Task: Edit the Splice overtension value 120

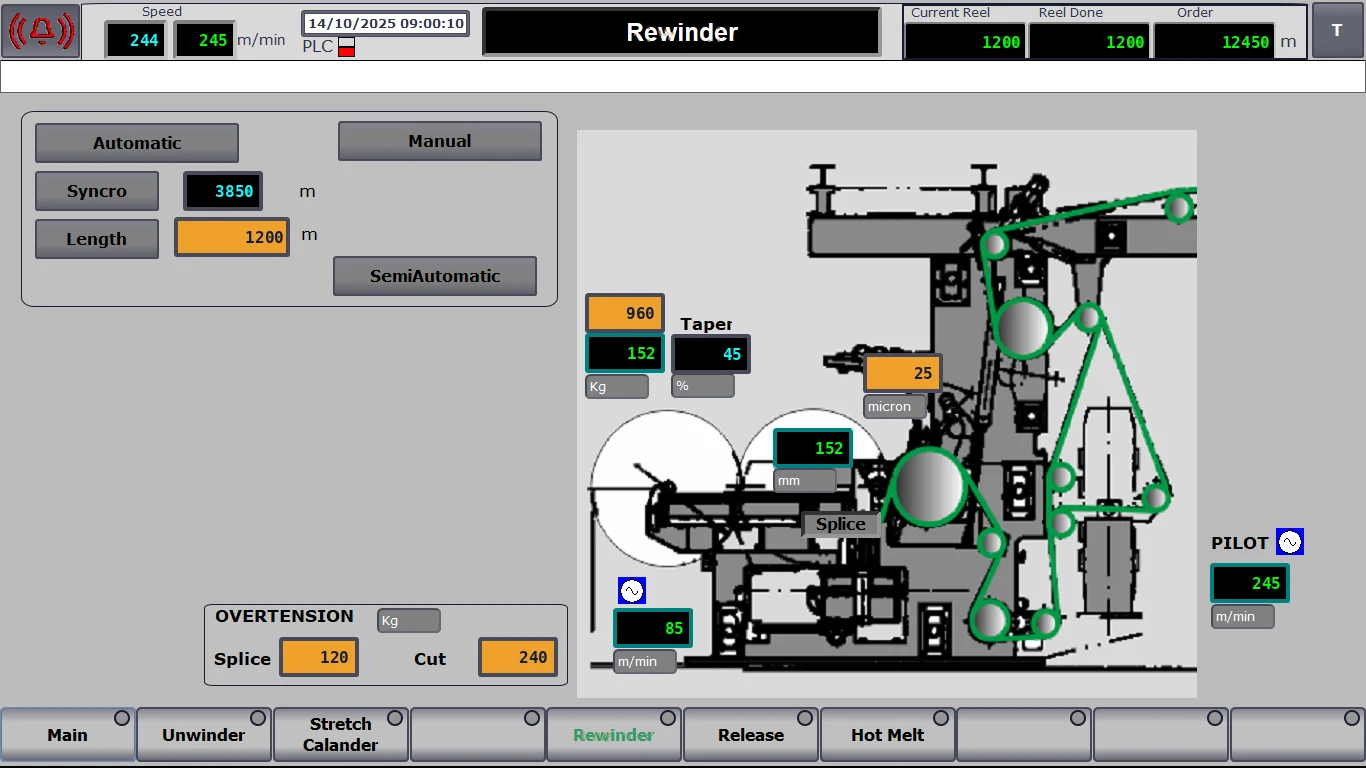Action: 319,657
